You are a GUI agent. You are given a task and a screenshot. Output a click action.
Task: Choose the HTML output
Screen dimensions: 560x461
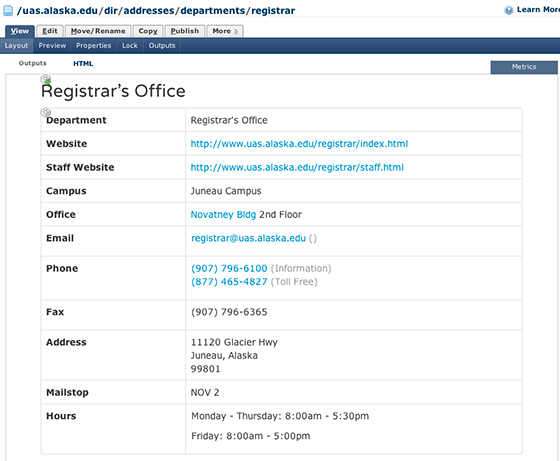pyautogui.click(x=83, y=64)
